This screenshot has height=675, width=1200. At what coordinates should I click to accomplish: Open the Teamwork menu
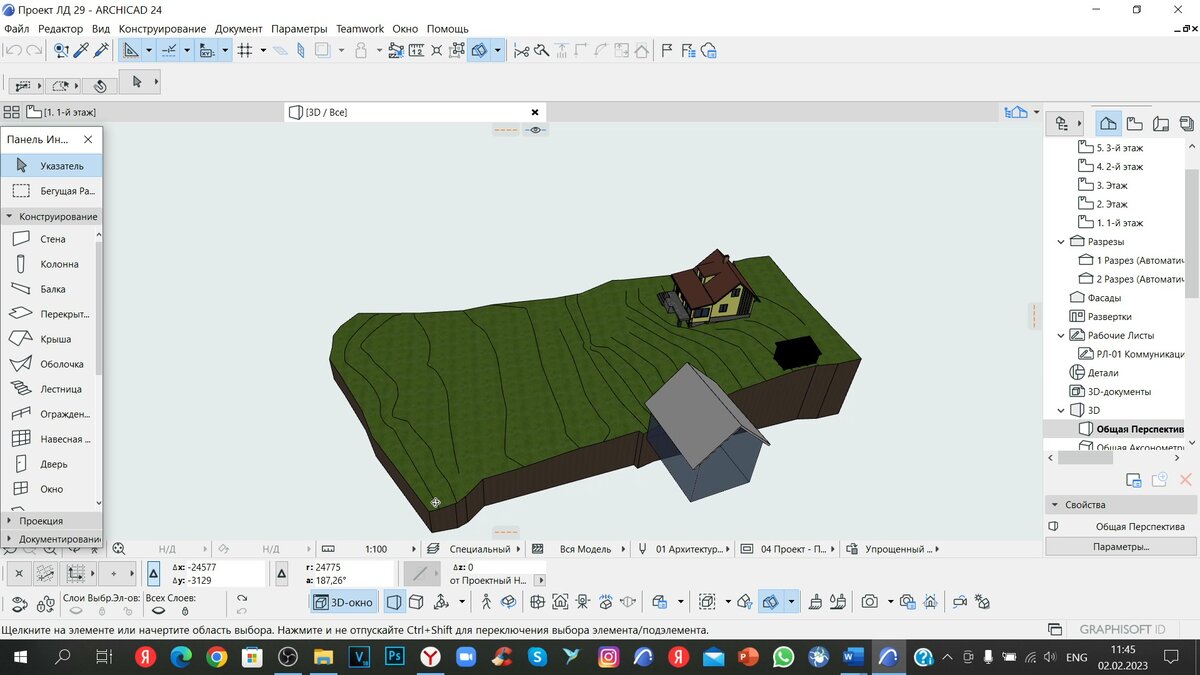(x=359, y=28)
